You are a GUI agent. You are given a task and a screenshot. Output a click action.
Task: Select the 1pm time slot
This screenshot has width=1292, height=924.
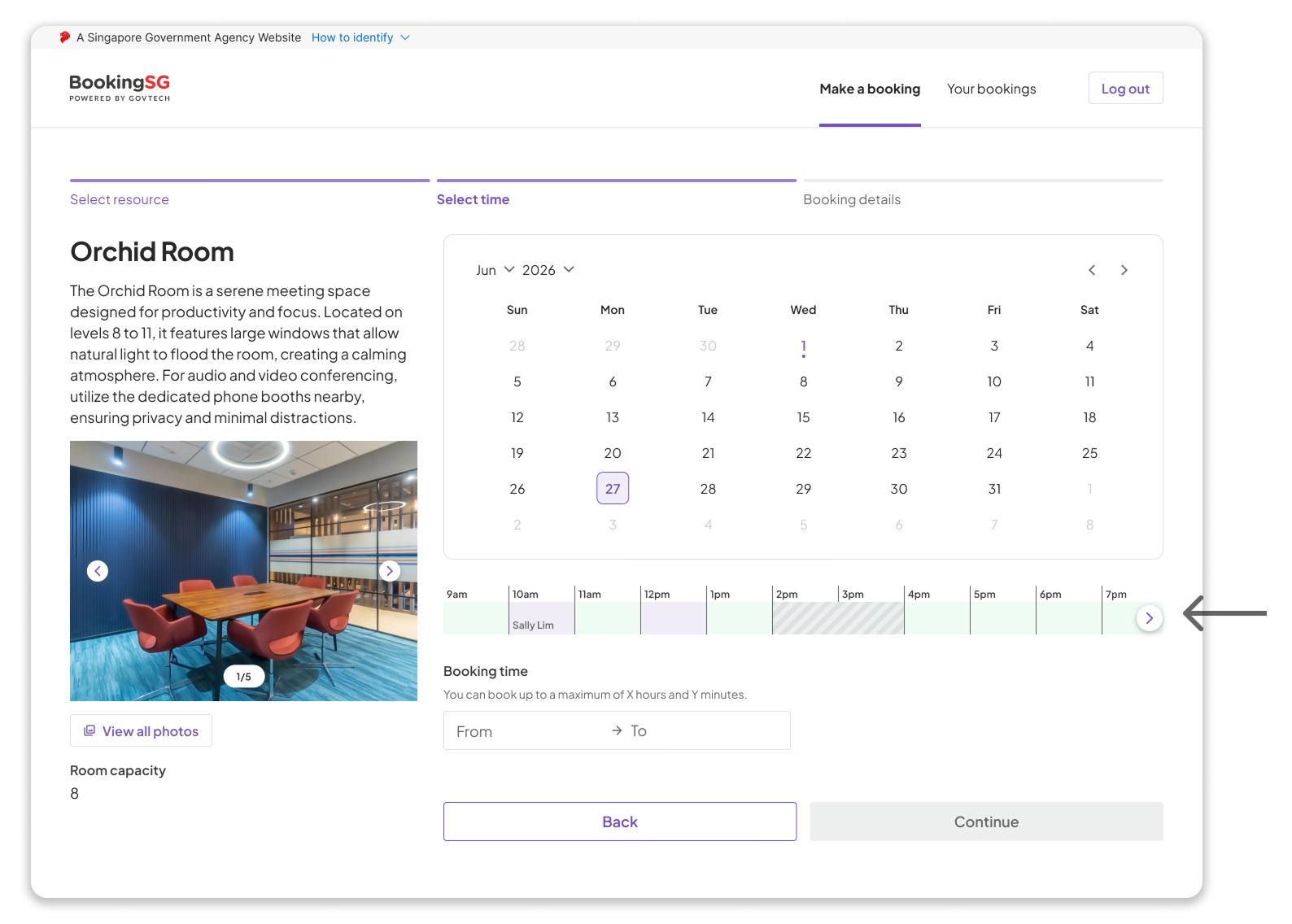point(740,618)
